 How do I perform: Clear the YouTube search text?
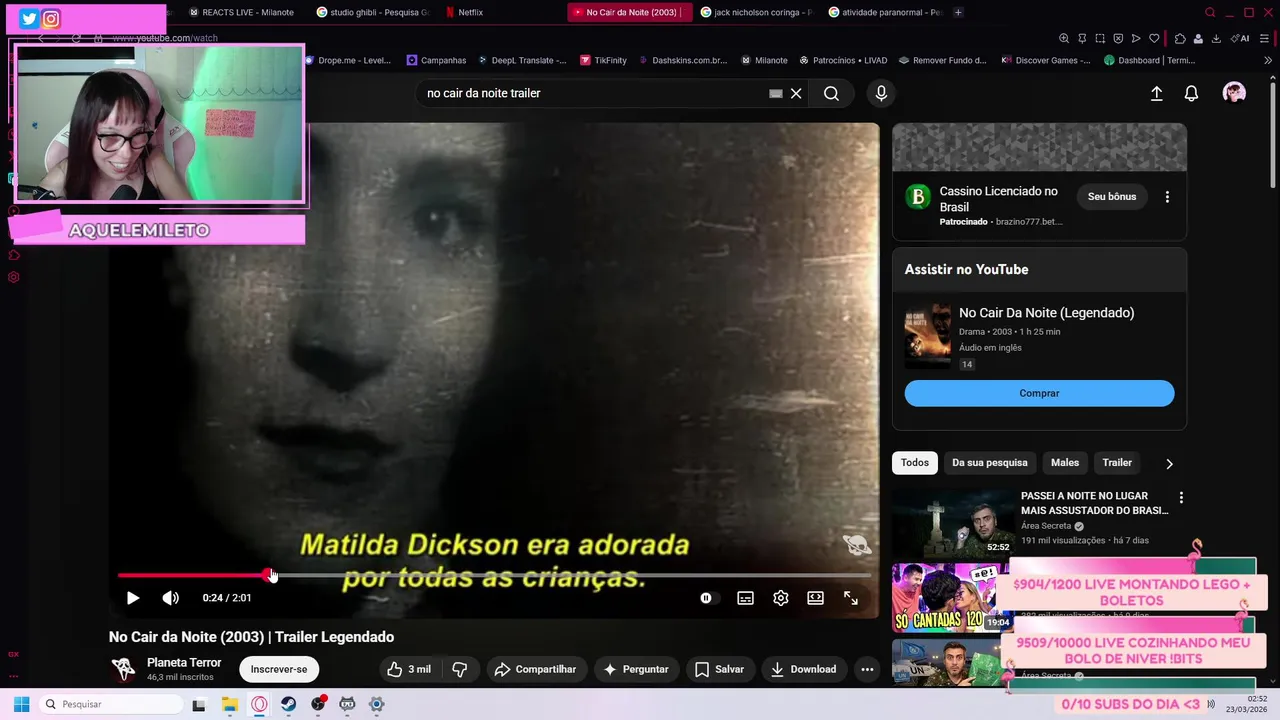796,93
